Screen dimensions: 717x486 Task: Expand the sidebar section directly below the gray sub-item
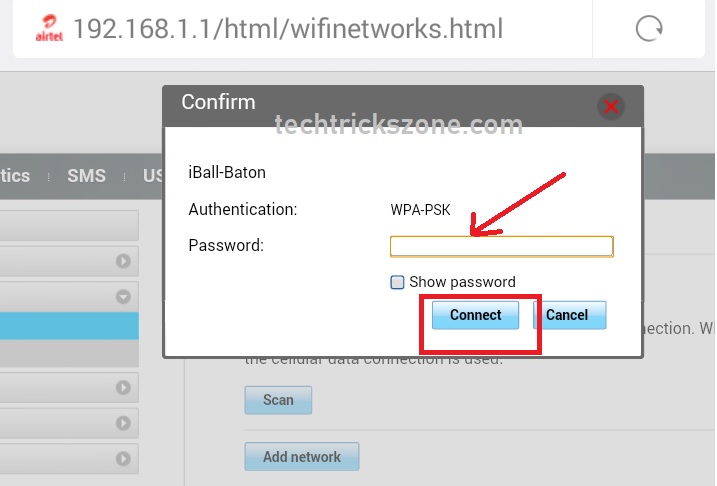click(124, 387)
